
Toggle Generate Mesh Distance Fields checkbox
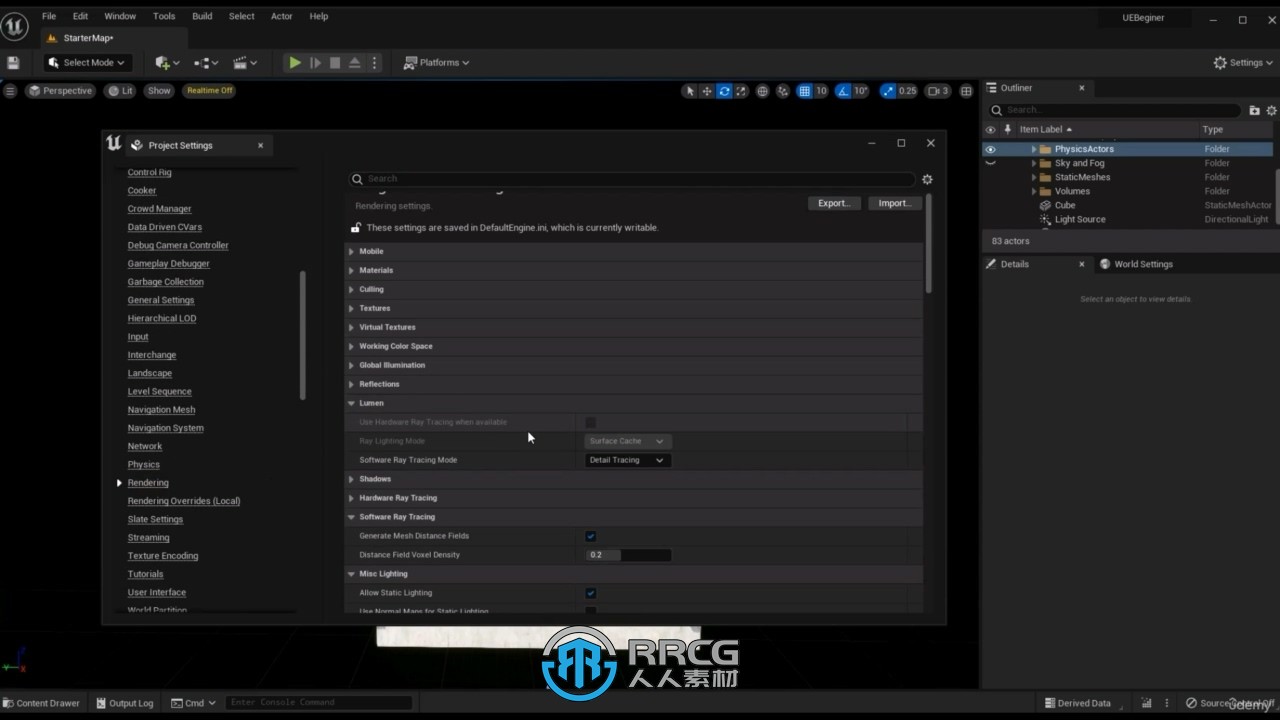click(x=591, y=536)
